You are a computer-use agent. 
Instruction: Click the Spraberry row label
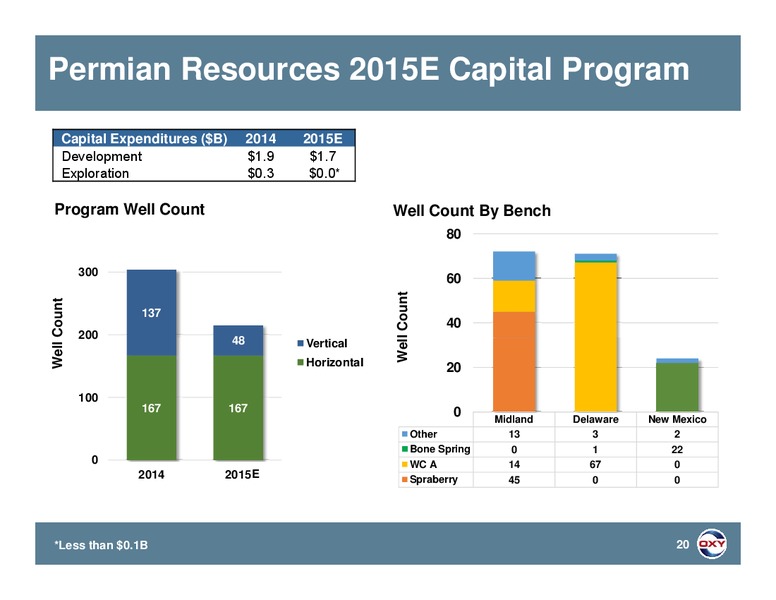coord(434,479)
